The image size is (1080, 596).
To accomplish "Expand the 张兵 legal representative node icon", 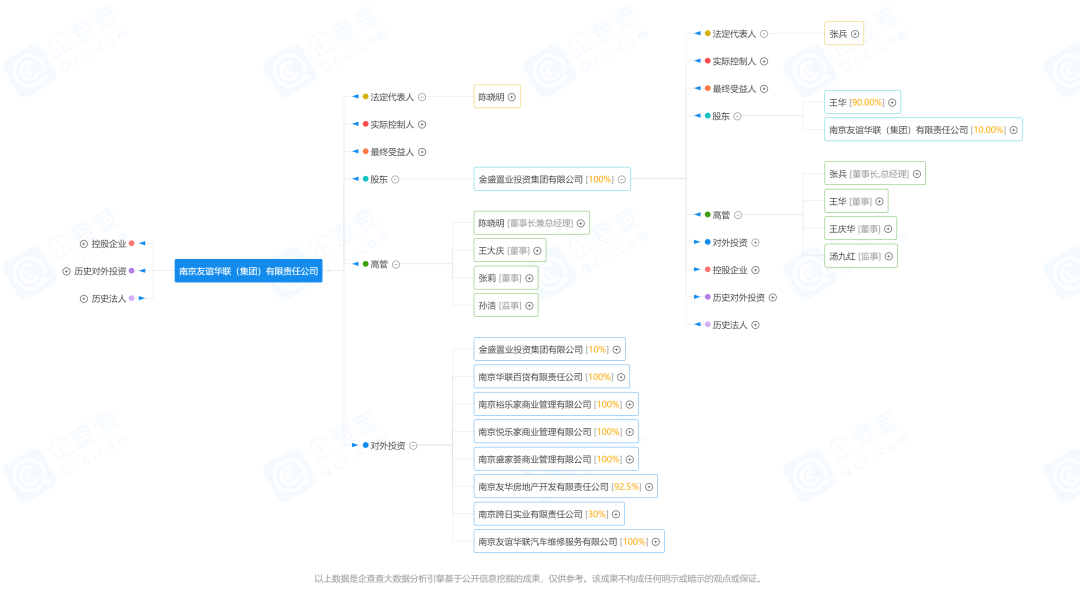I will (x=855, y=34).
